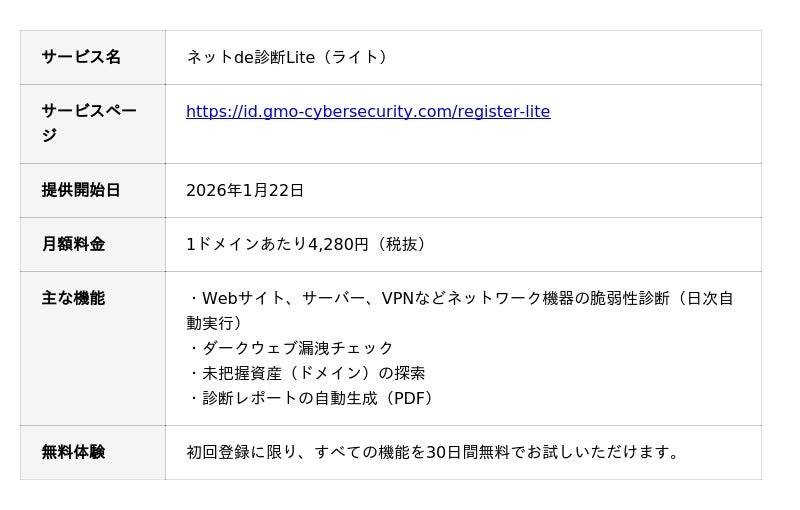This screenshot has width=800, height=510.
Task: Click the ダークウェブ漏洩チェック bullet line
Action: (x=291, y=348)
